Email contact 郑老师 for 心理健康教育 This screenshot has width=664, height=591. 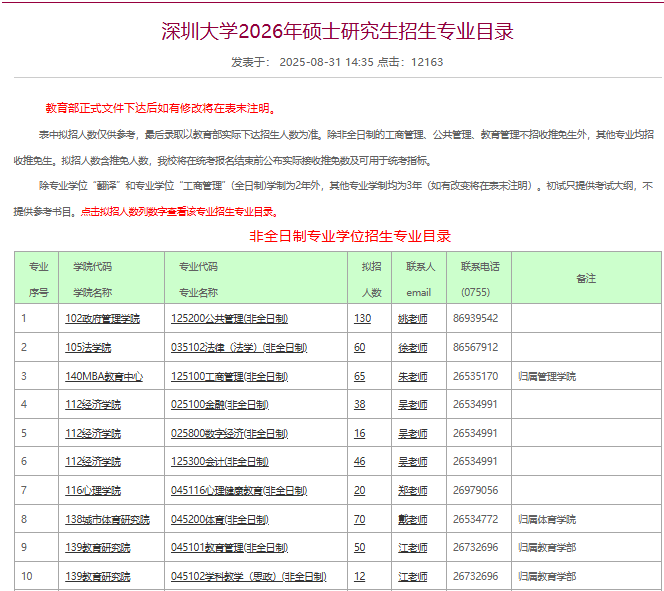412,490
